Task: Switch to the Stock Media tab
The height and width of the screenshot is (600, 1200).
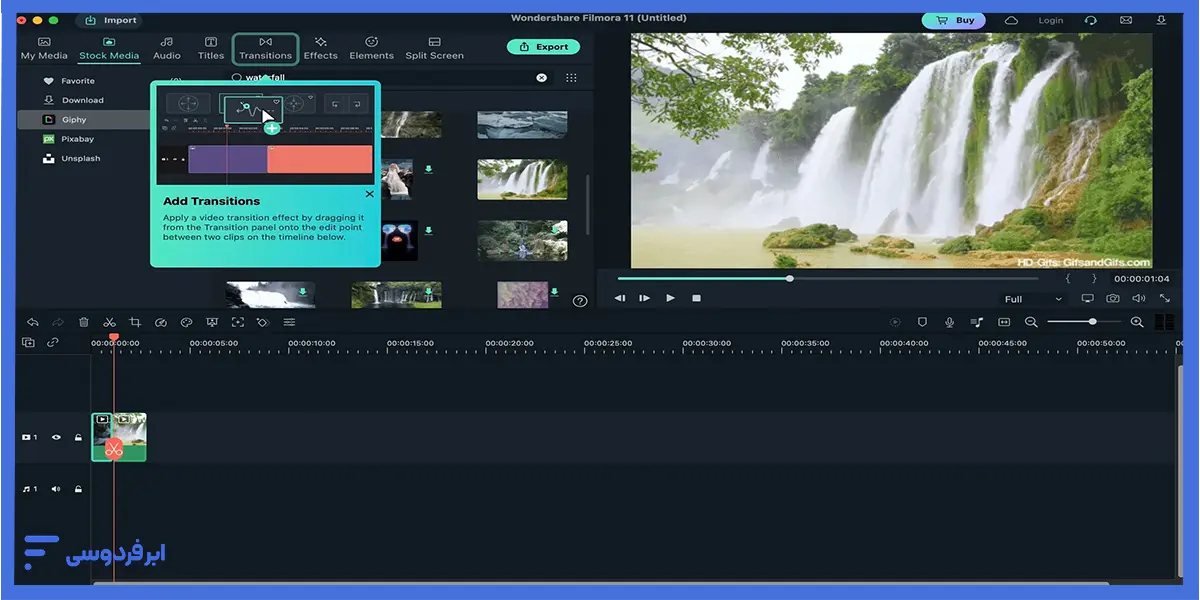Action: (x=109, y=48)
